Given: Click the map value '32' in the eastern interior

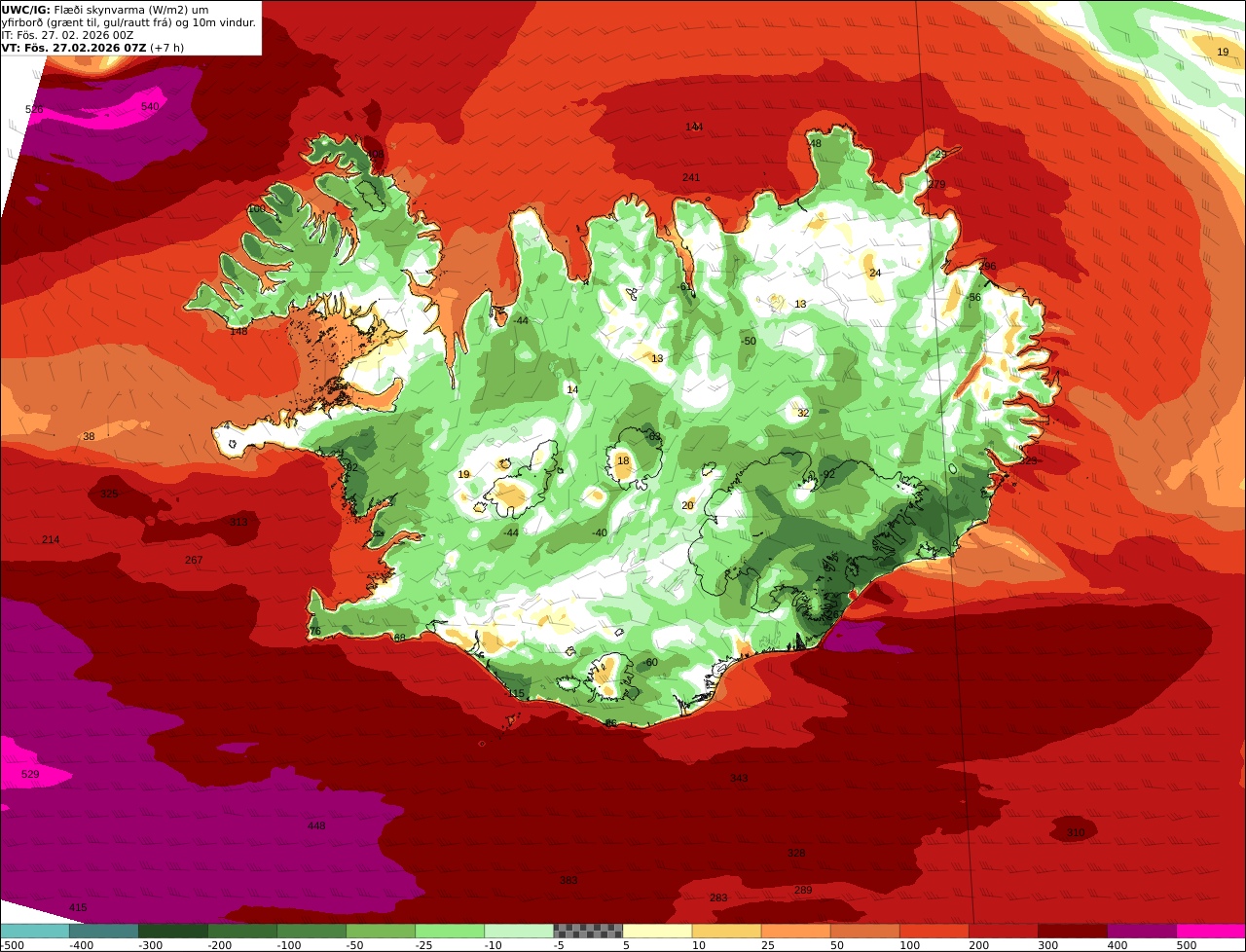Looking at the screenshot, I should pos(803,414).
